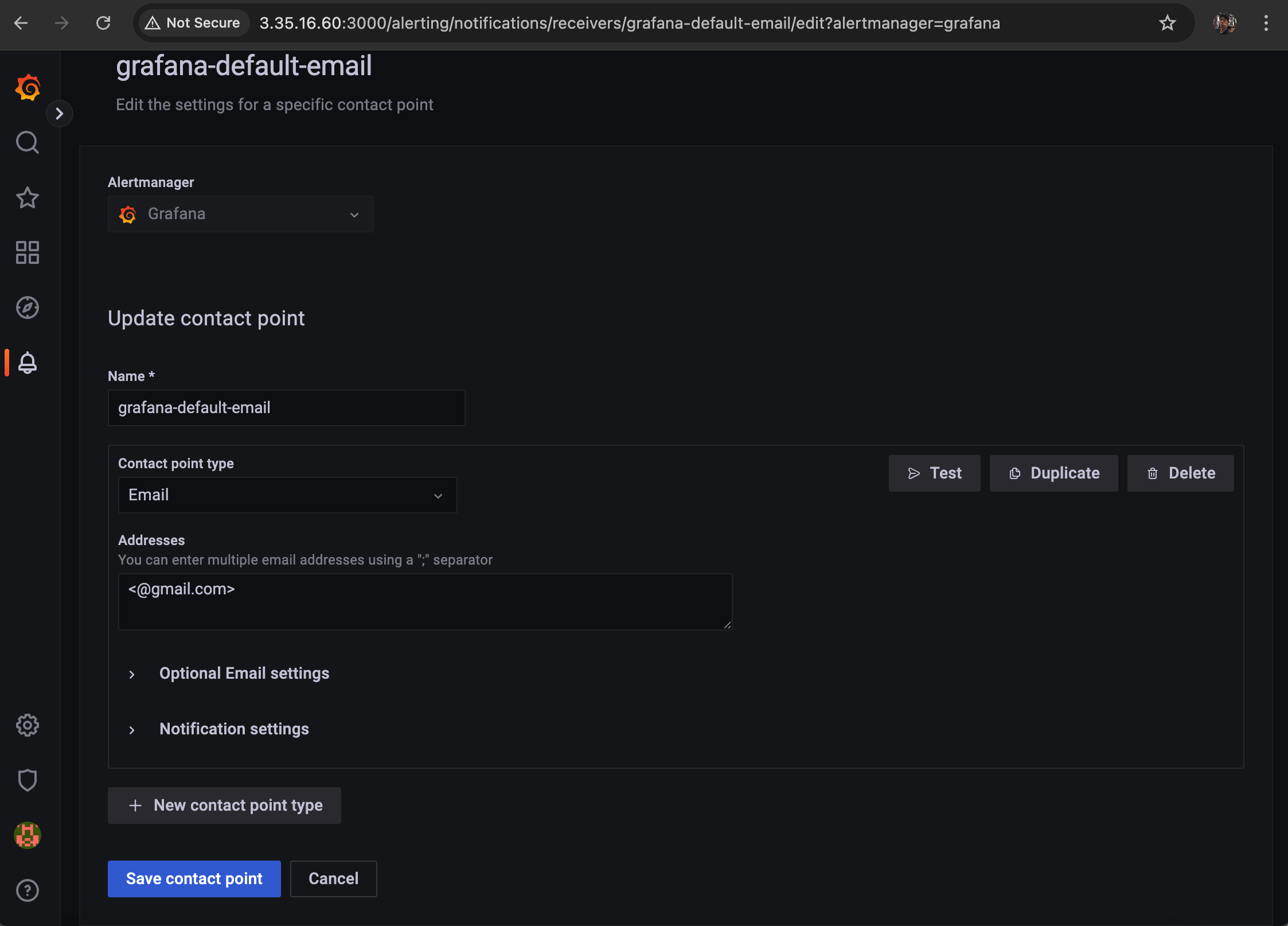Click the Name input field

(x=286, y=408)
